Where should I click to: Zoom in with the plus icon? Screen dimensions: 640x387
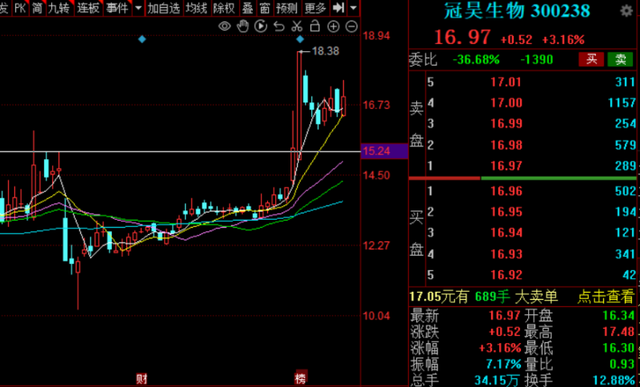[333, 27]
